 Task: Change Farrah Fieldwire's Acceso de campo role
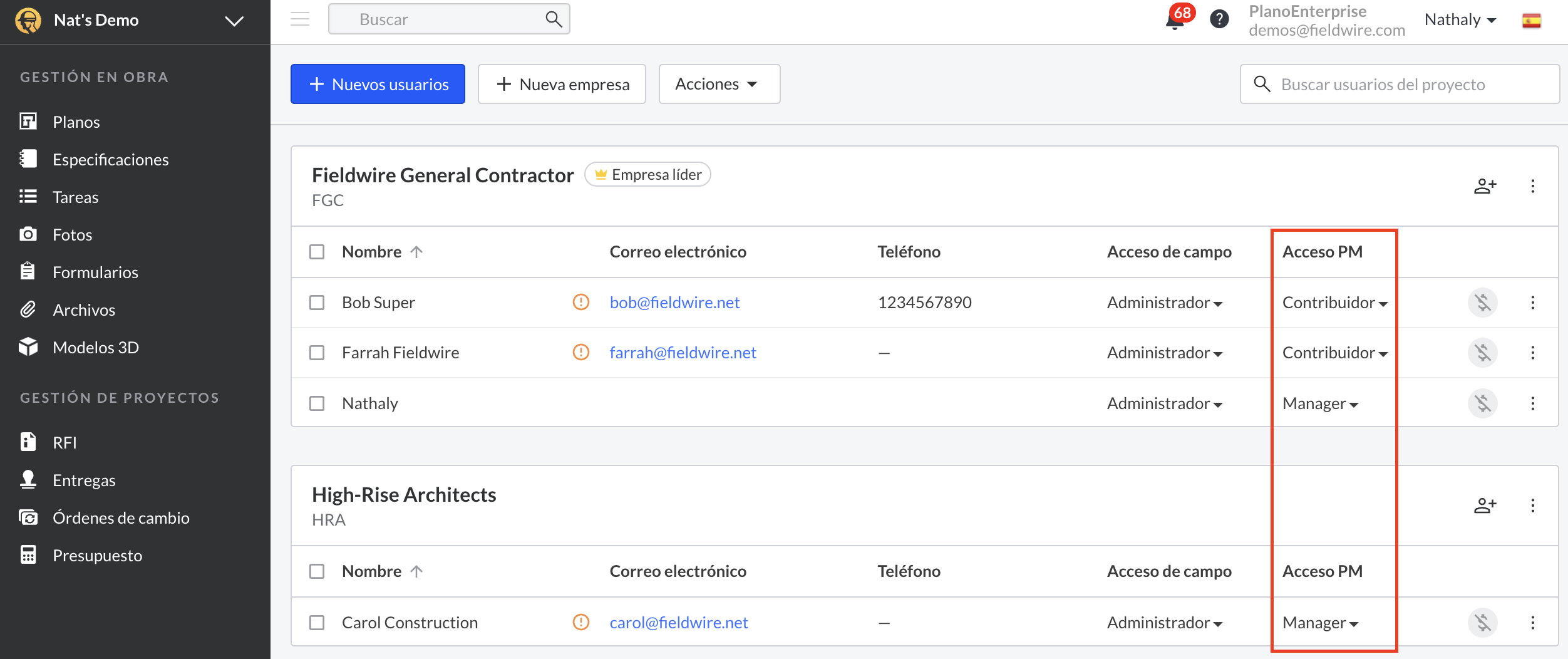tap(1165, 353)
